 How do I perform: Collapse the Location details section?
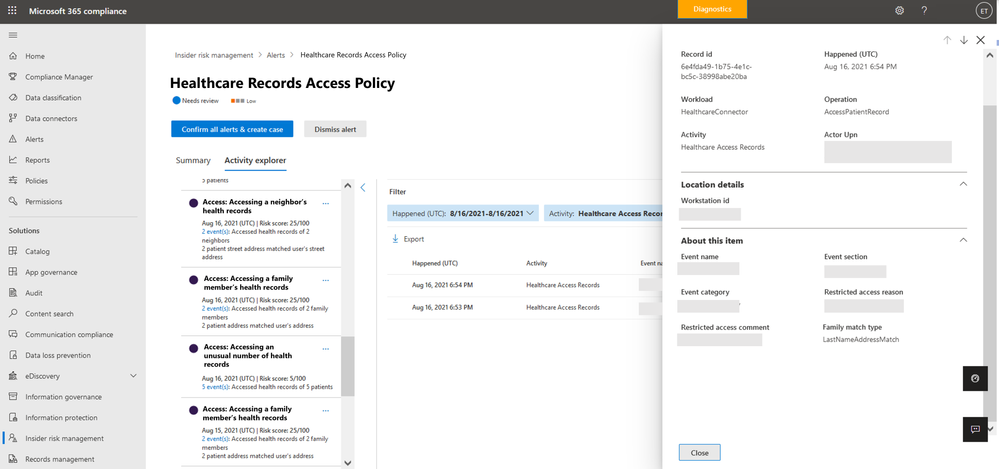[x=963, y=184]
